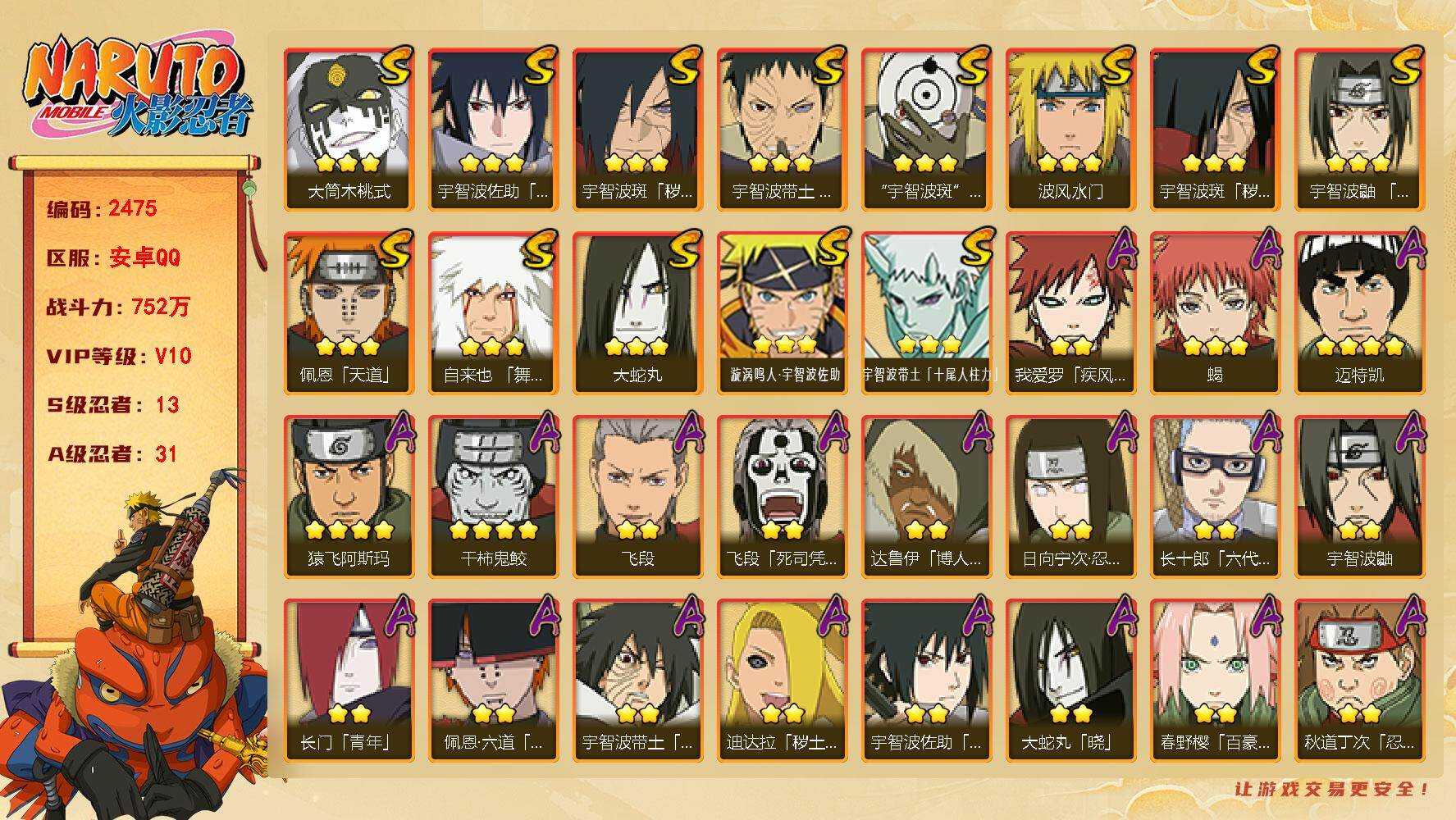Click the 漩涡鸣人·宇智波佐助 card
The height and width of the screenshot is (820, 1456).
(783, 313)
